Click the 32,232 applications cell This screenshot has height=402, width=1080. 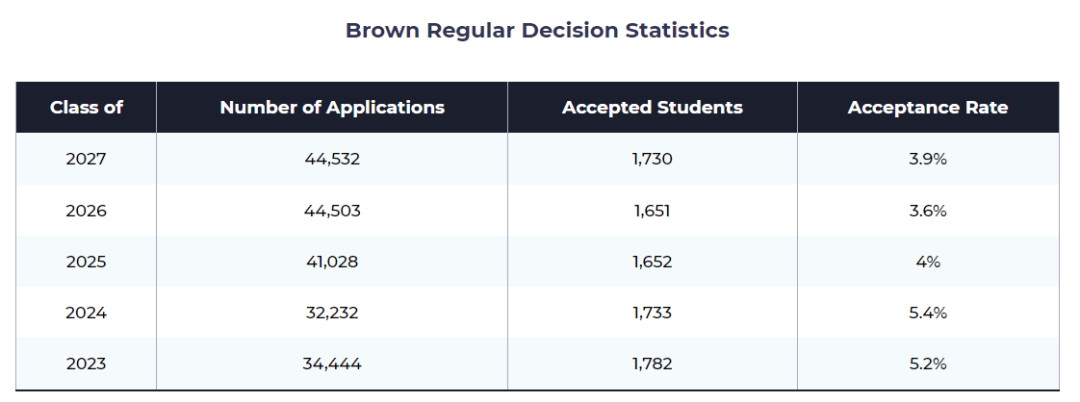332,313
